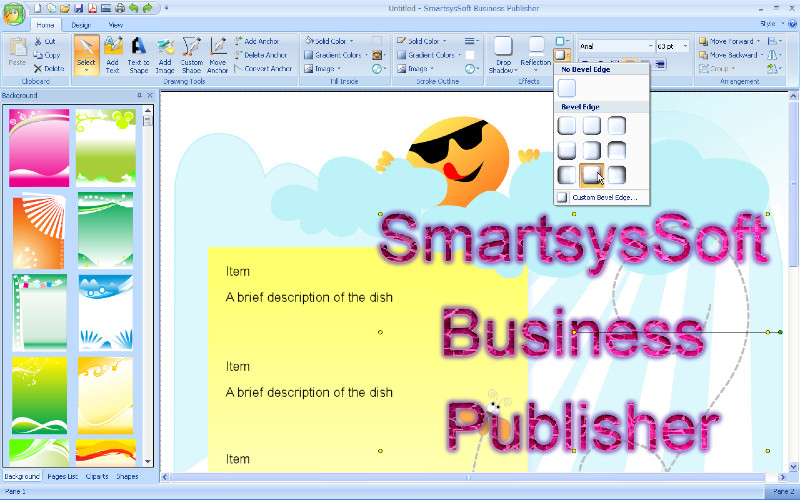The image size is (800, 500).
Task: Customize the Quick Access toolbar arrow
Action: [166, 8]
